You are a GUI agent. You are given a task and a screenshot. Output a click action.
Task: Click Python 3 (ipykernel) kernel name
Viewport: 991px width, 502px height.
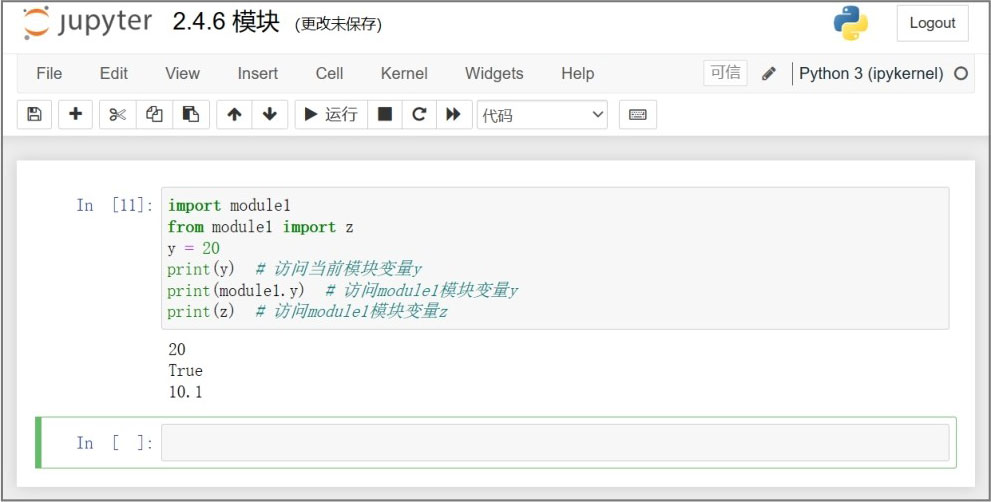coord(871,74)
